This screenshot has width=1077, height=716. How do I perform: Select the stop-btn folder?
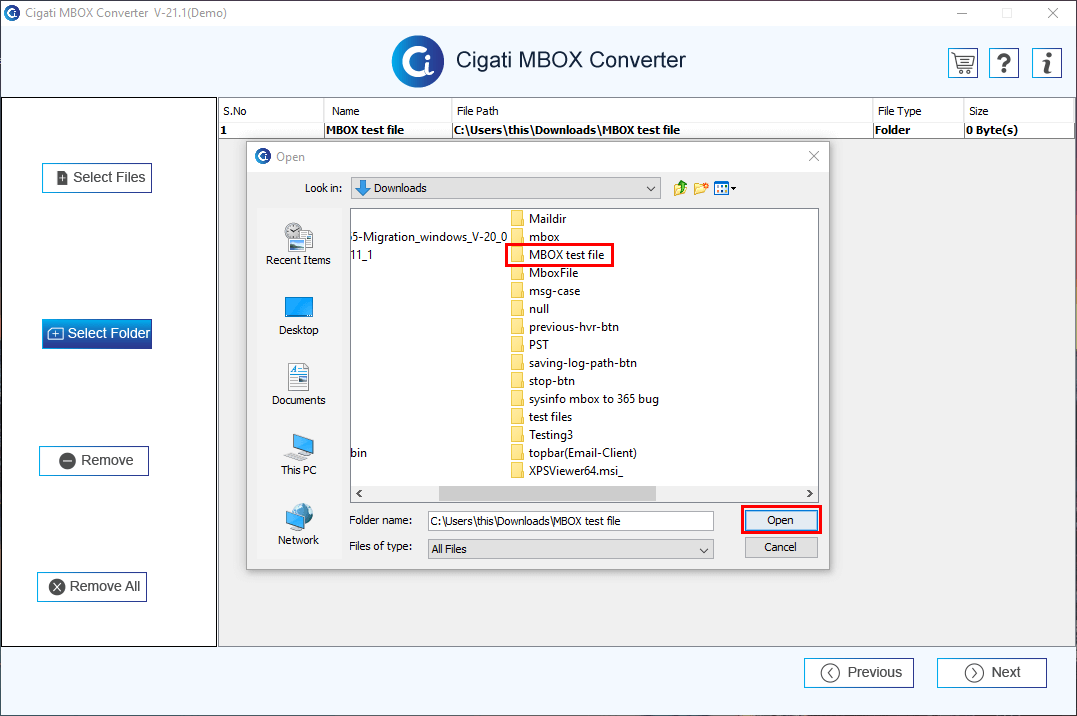coord(543,381)
